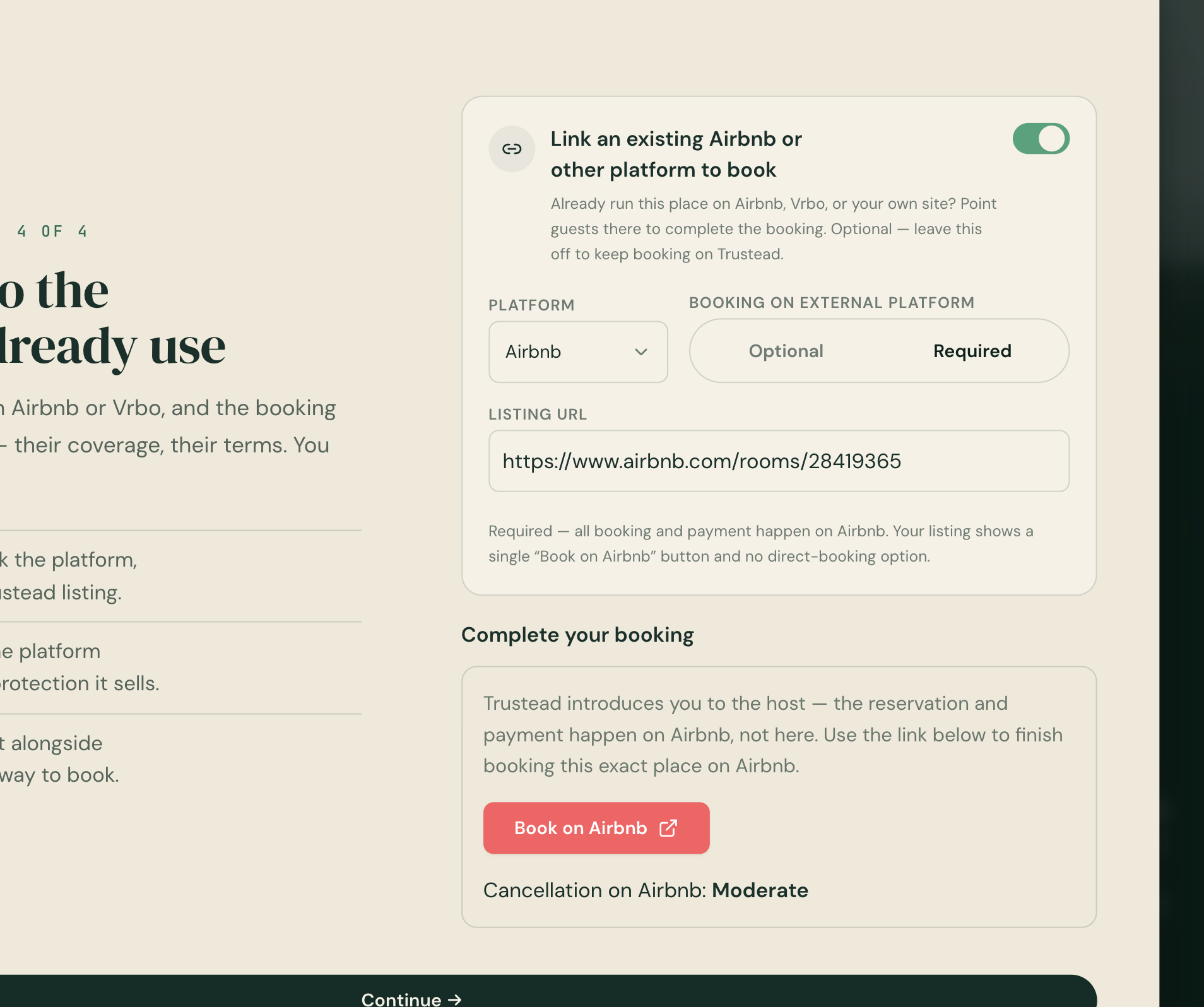Click the chain link icon beside the heading
1204x1007 pixels.
click(512, 149)
